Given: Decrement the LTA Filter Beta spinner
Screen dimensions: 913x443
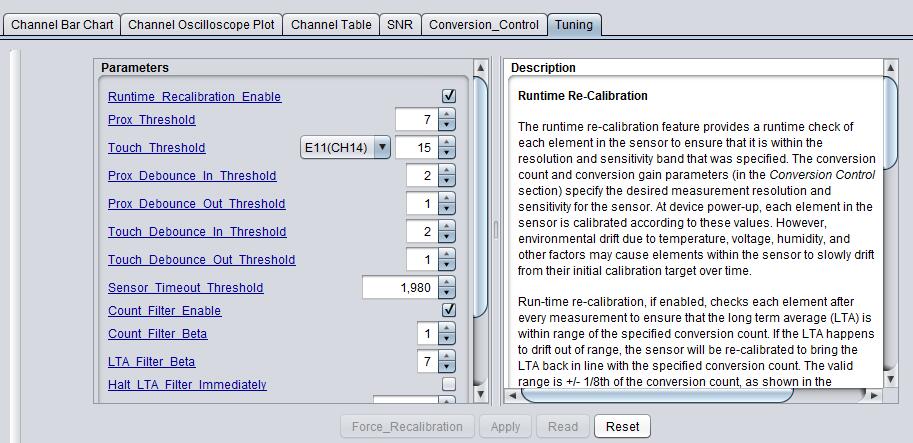Looking at the screenshot, I should (x=446, y=367).
